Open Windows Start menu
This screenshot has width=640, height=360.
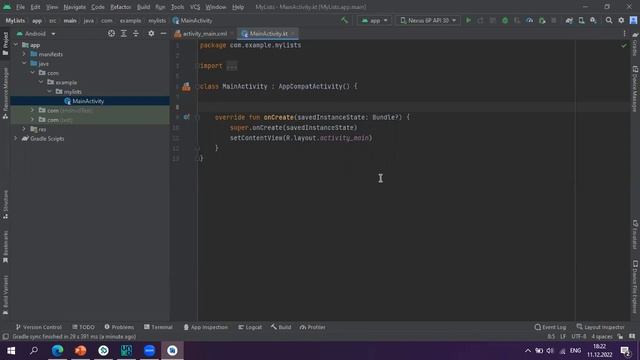click(x=11, y=351)
